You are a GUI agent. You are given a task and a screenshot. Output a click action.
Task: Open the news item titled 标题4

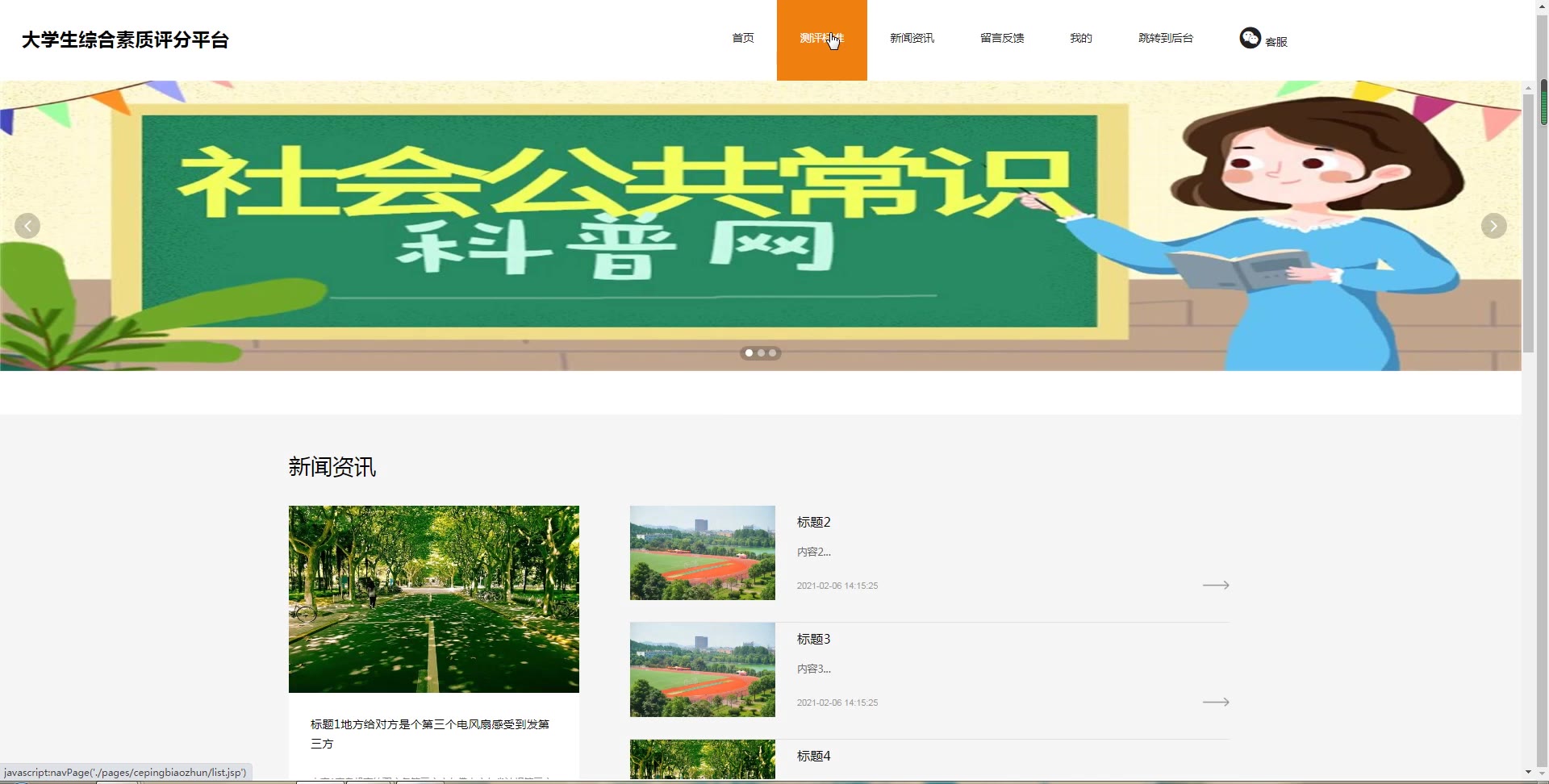click(813, 756)
